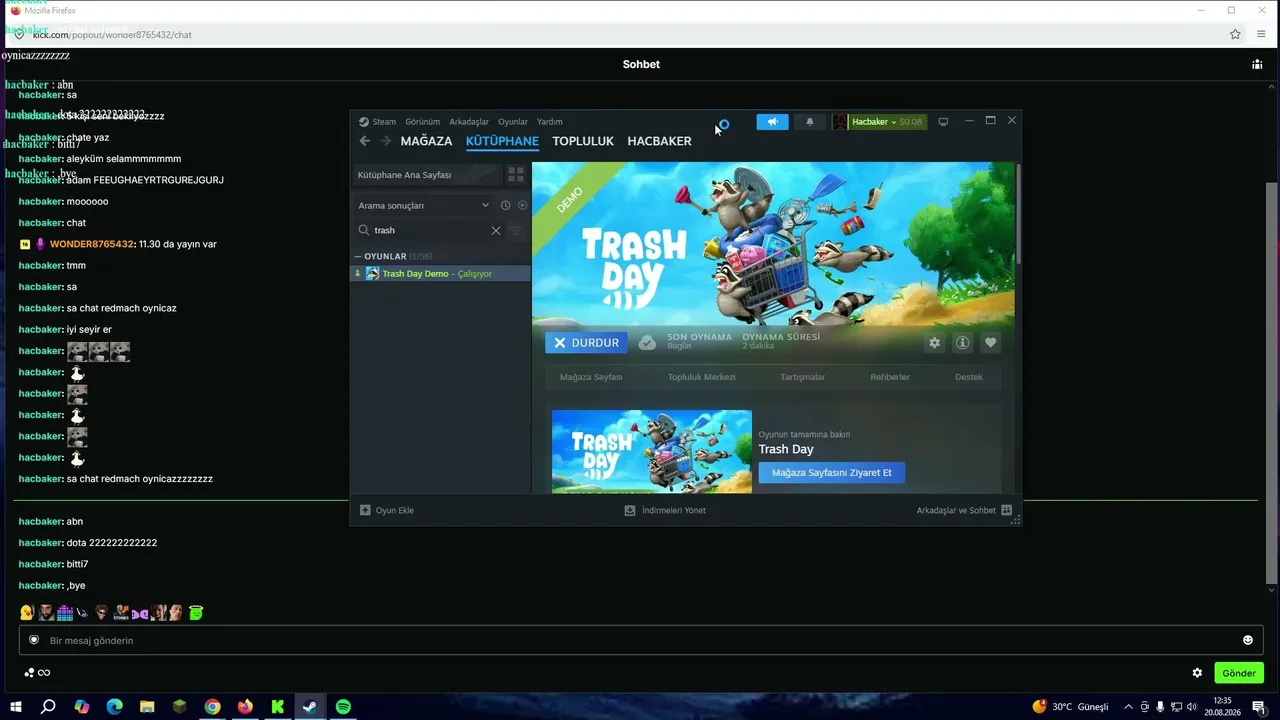Open the Mağaza Sayfası game link
The width and height of the screenshot is (1280, 720).
coord(591,377)
